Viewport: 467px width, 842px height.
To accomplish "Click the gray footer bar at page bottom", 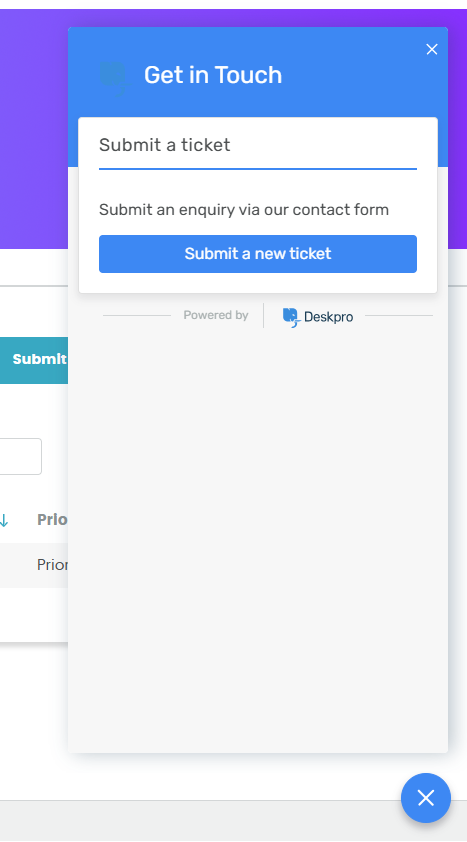I will pyautogui.click(x=199, y=821).
